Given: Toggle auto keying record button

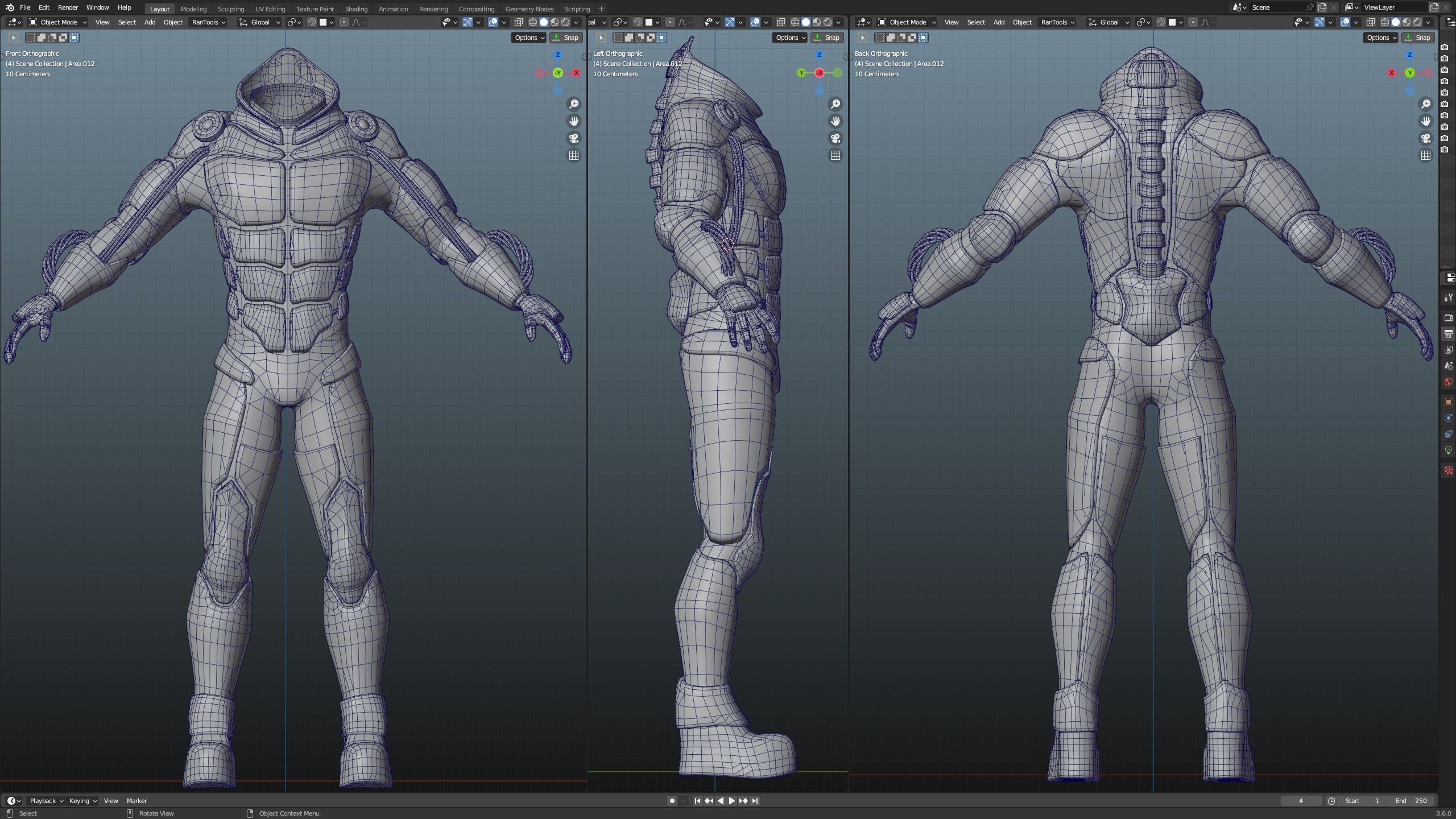Looking at the screenshot, I should (x=672, y=801).
